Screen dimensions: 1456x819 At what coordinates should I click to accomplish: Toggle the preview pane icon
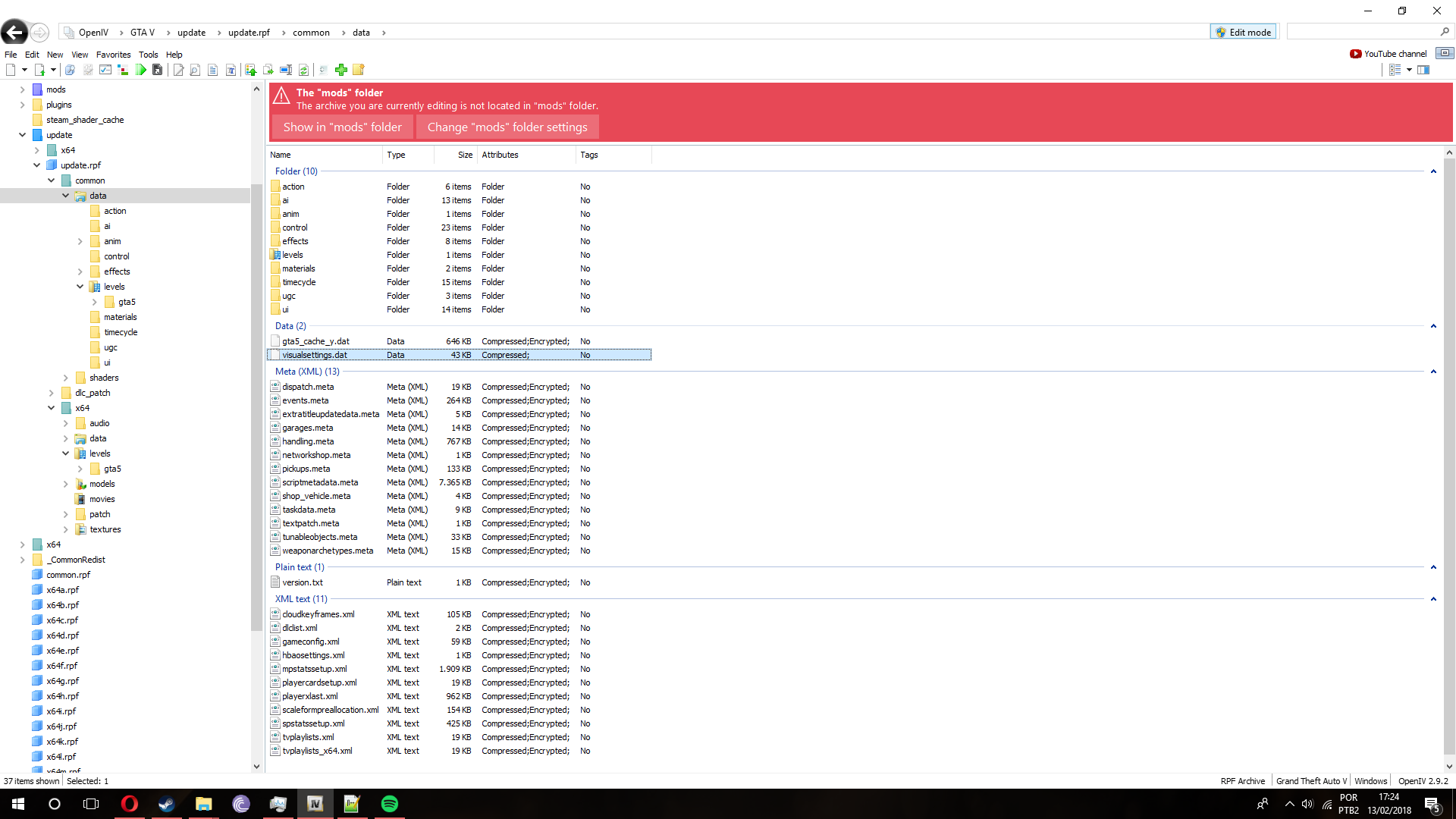click(1423, 70)
